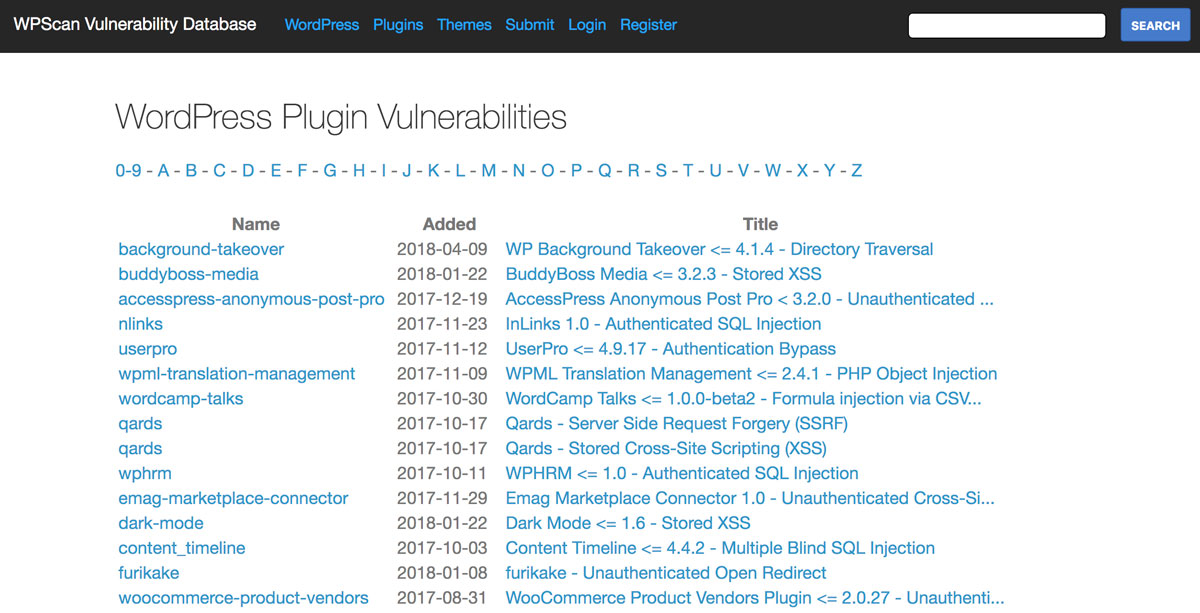Open the emag-marketplace-connector plugin link
Image resolution: width=1200 pixels, height=613 pixels.
(x=233, y=498)
